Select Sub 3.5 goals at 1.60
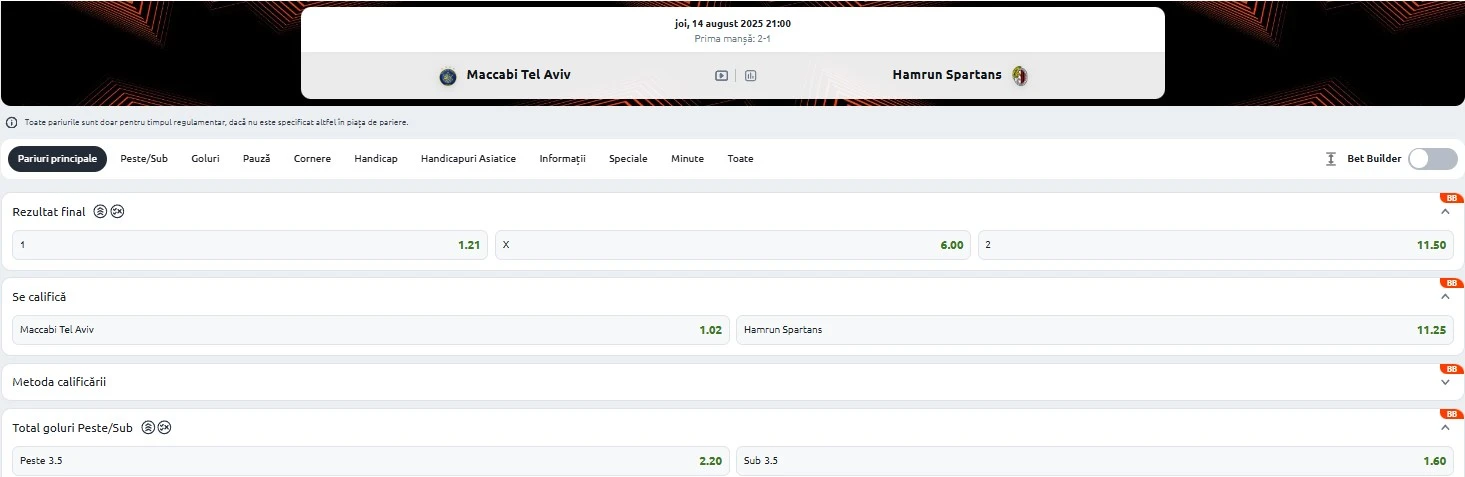Screen dimensions: 1465x477 1095,461
